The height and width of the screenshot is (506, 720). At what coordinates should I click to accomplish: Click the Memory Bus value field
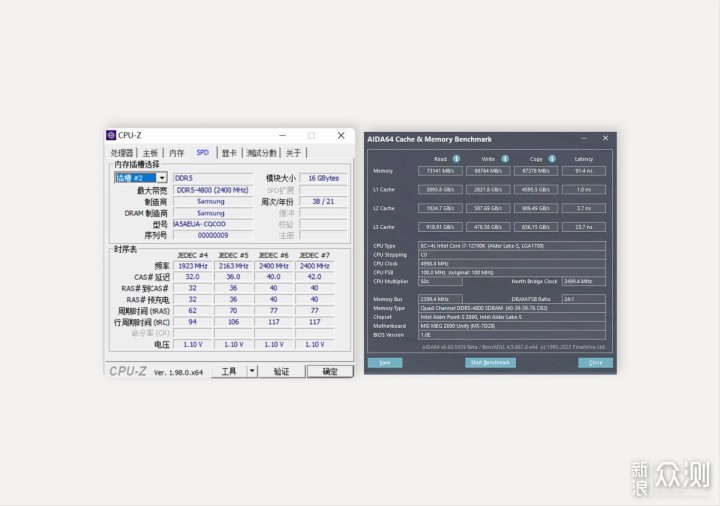point(440,299)
